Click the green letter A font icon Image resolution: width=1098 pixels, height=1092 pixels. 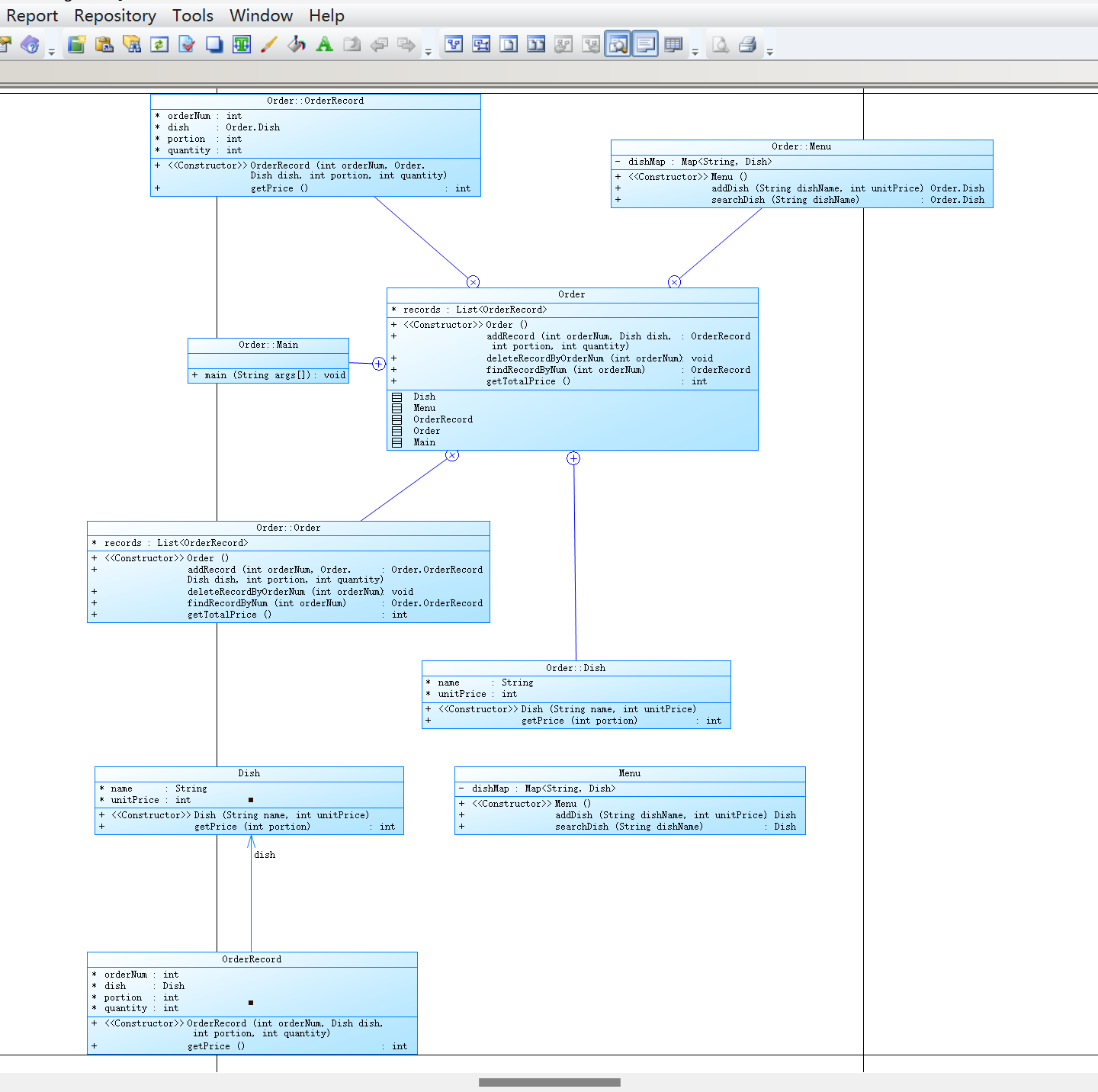click(x=325, y=45)
